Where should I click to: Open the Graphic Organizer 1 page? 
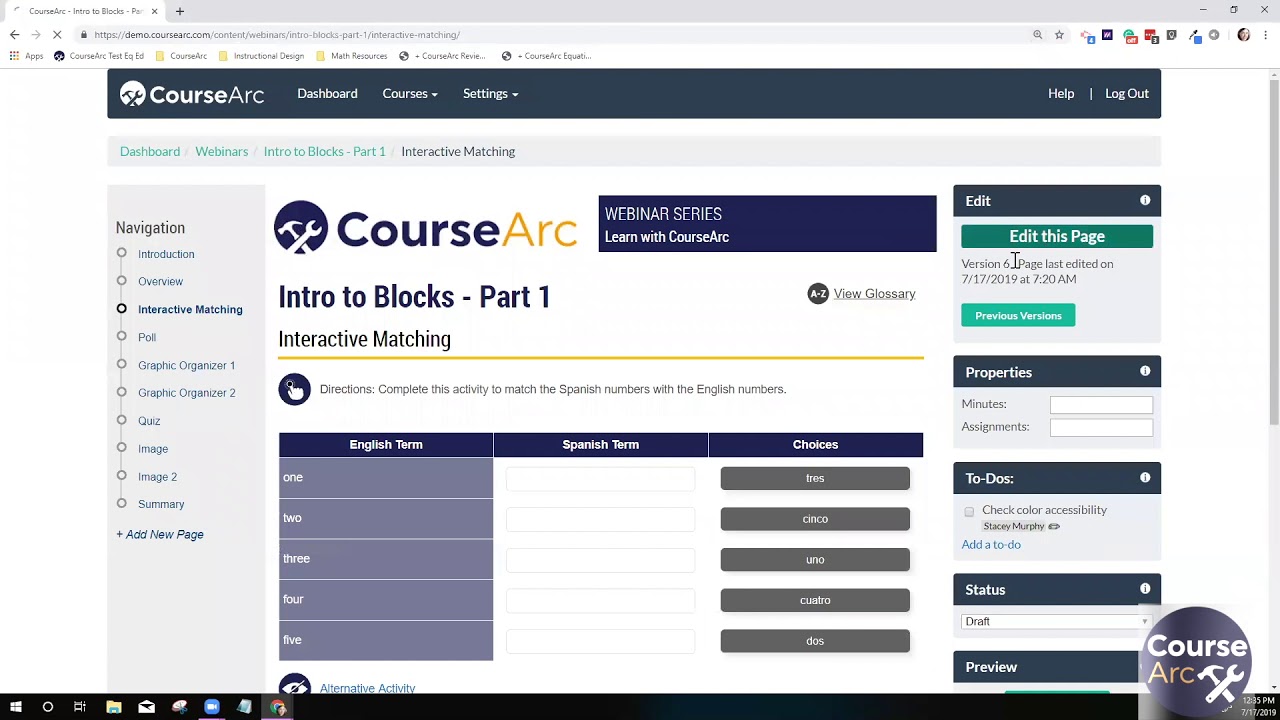tap(187, 365)
